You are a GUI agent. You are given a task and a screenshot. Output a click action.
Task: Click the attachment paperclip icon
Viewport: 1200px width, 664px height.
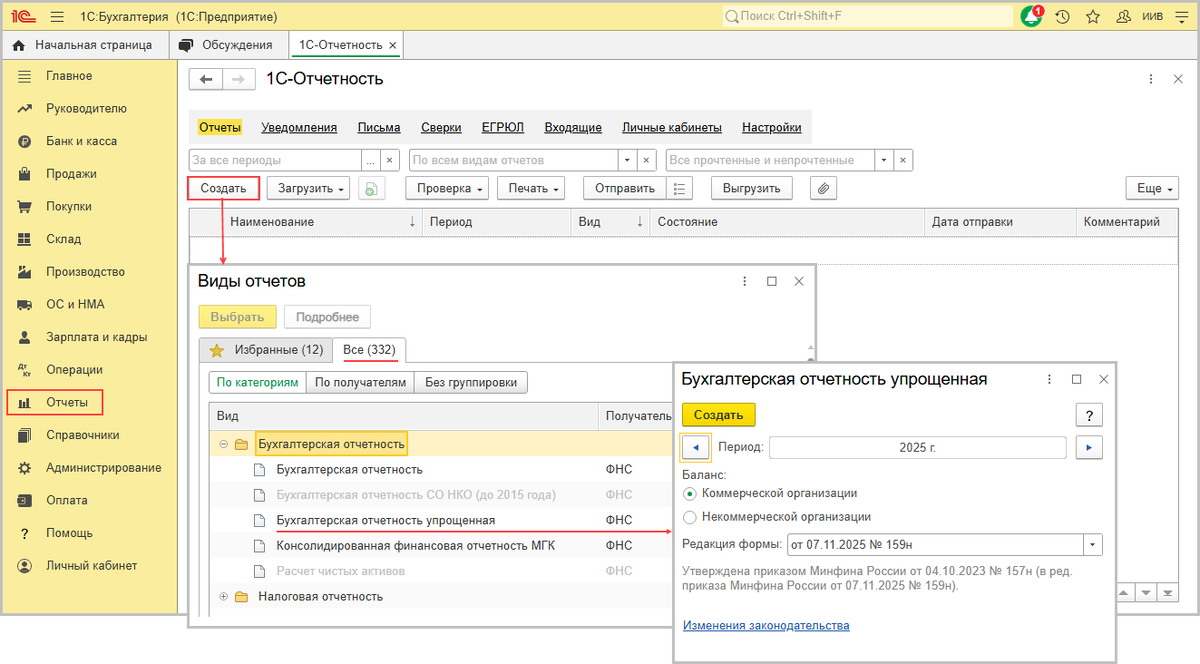click(823, 188)
